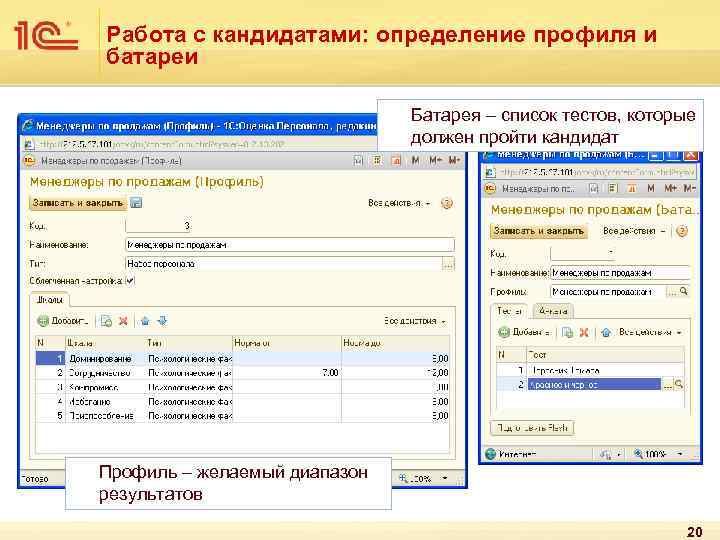Image resolution: width=720 pixels, height=540 pixels.
Task: Select the Доминирование scale row
Action: click(x=242, y=359)
